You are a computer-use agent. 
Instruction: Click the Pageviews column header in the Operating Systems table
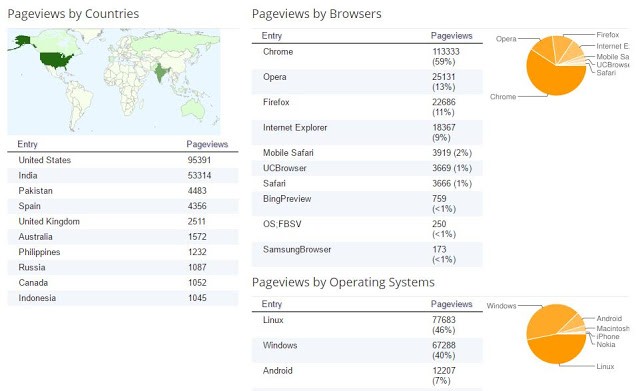tap(451, 304)
